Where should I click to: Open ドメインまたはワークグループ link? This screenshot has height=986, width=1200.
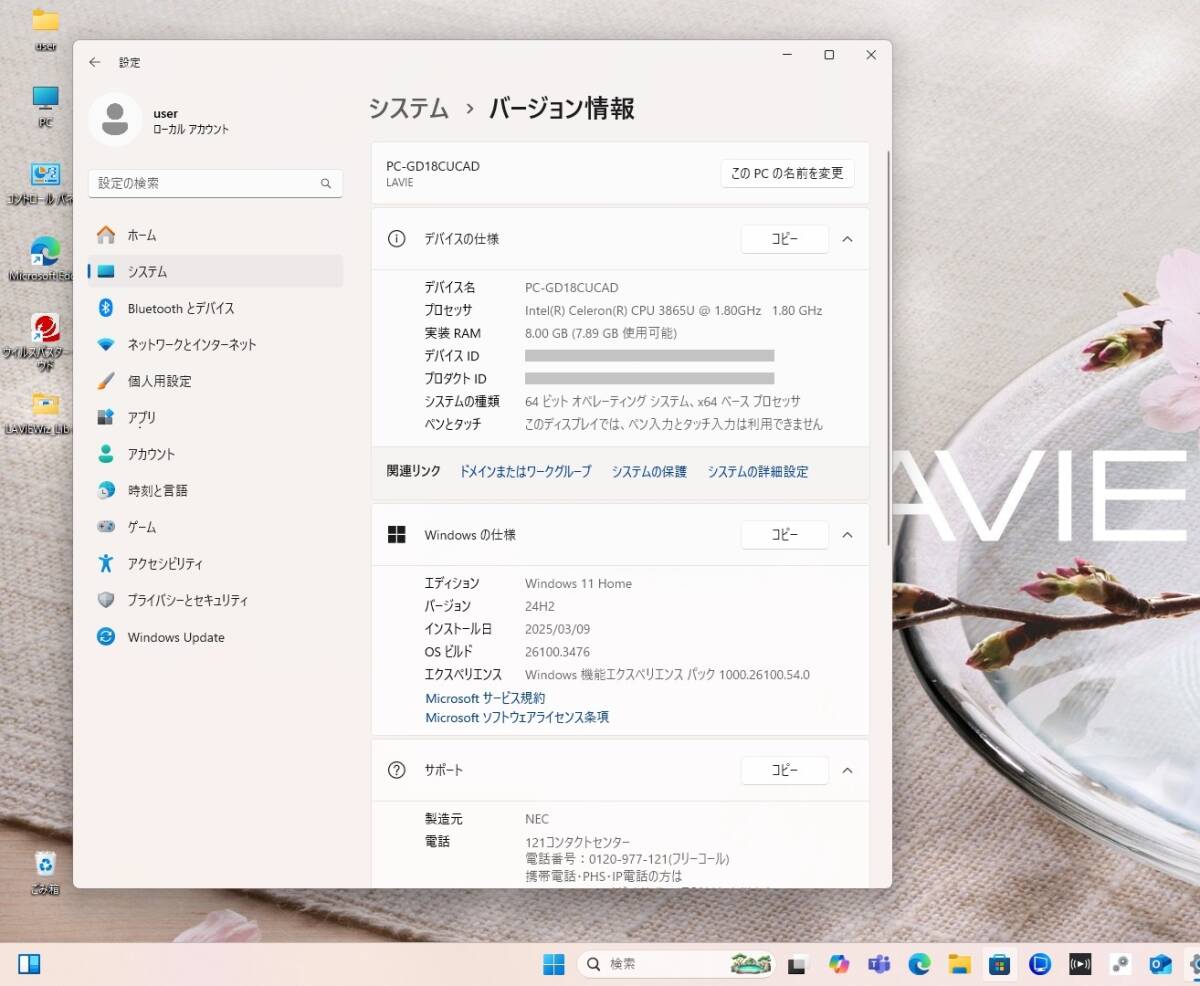(x=525, y=472)
